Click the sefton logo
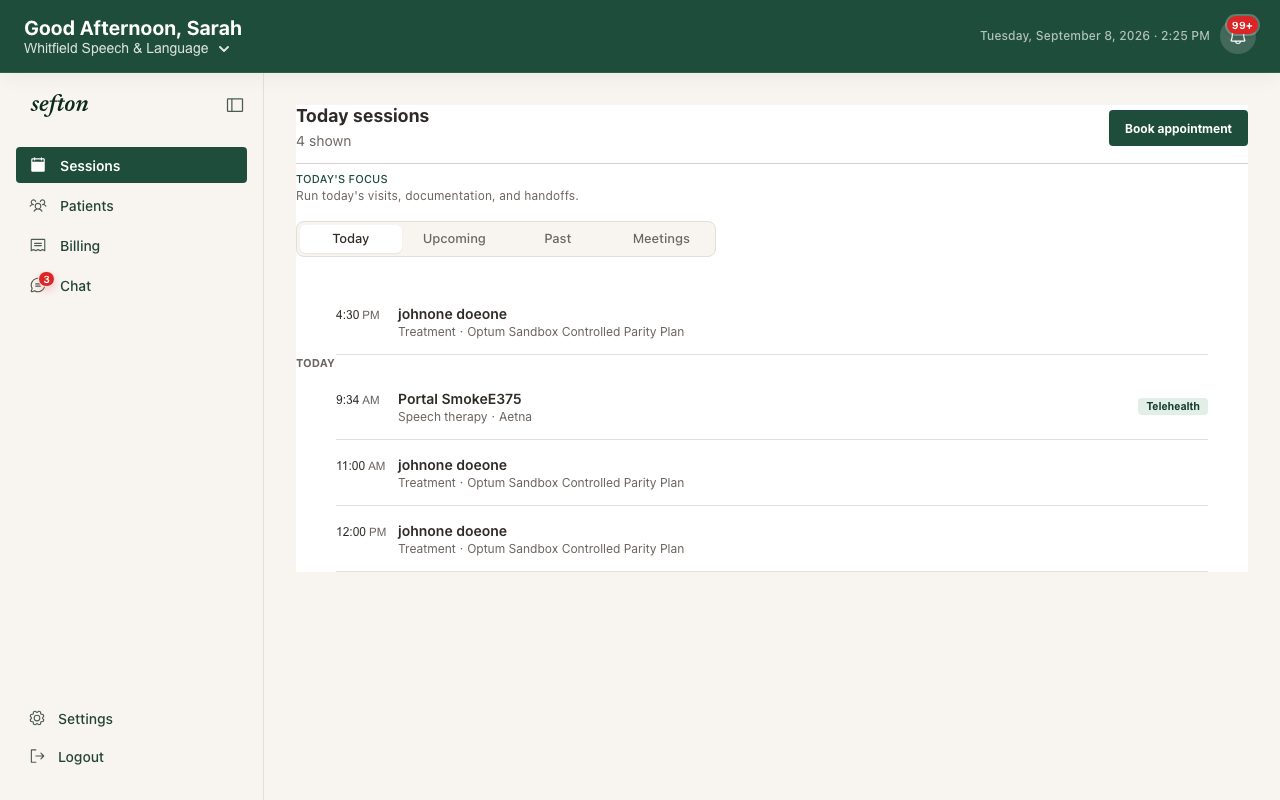 point(59,105)
